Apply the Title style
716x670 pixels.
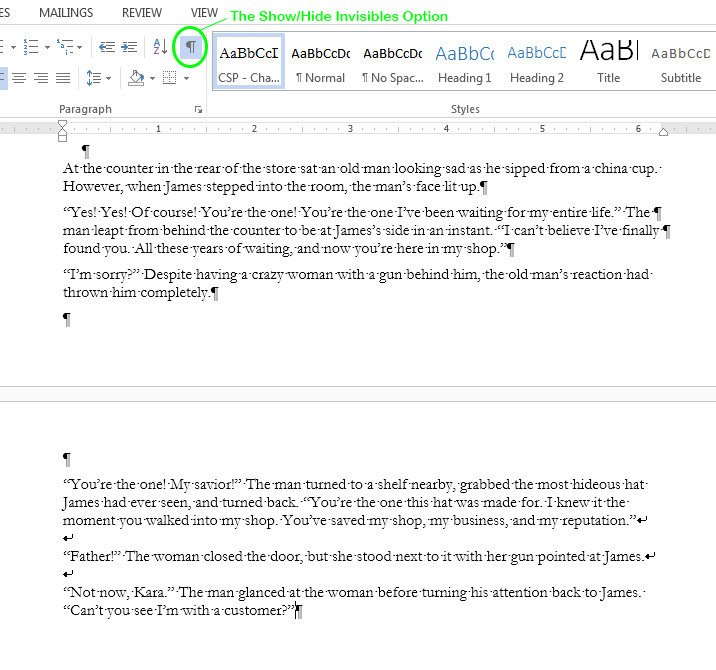609,61
